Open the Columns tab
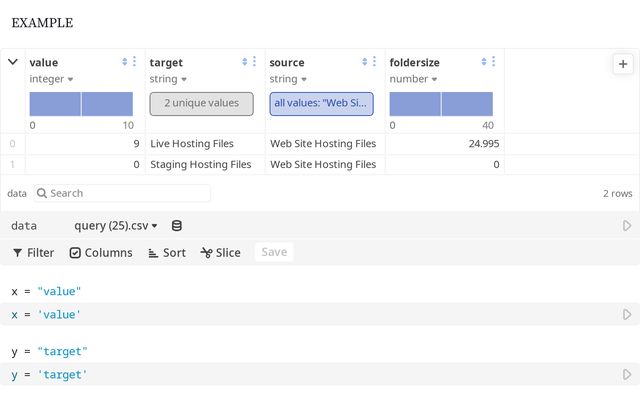 coord(101,253)
